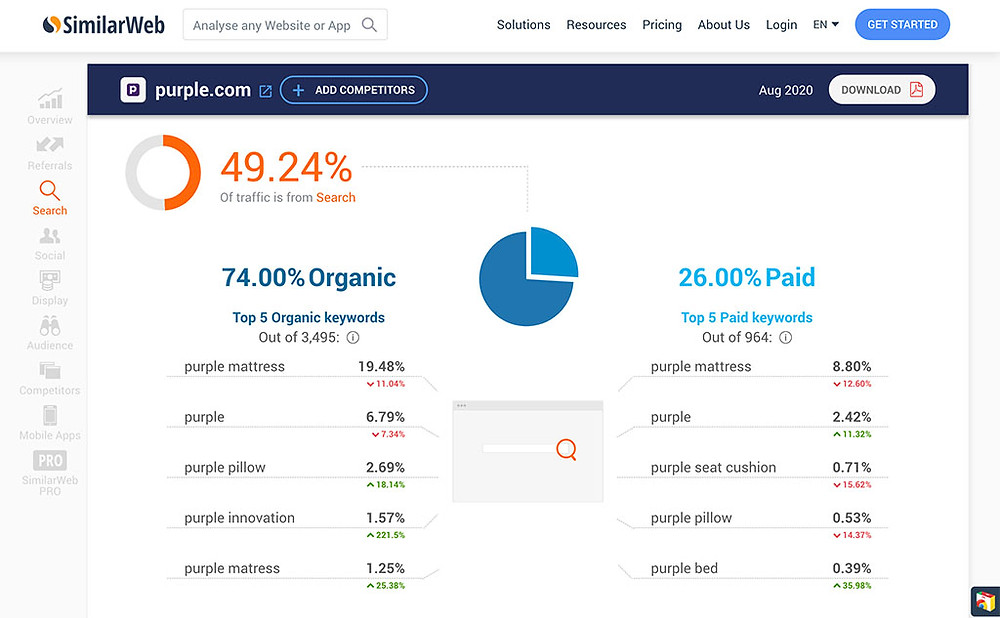1000x618 pixels.
Task: Click the Login link
Action: point(781,25)
